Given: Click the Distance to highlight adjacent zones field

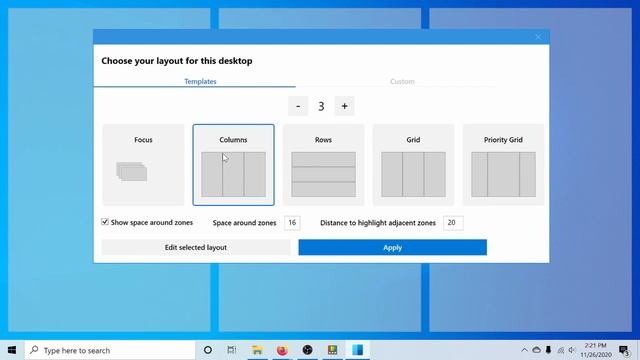Looking at the screenshot, I should tap(453, 223).
